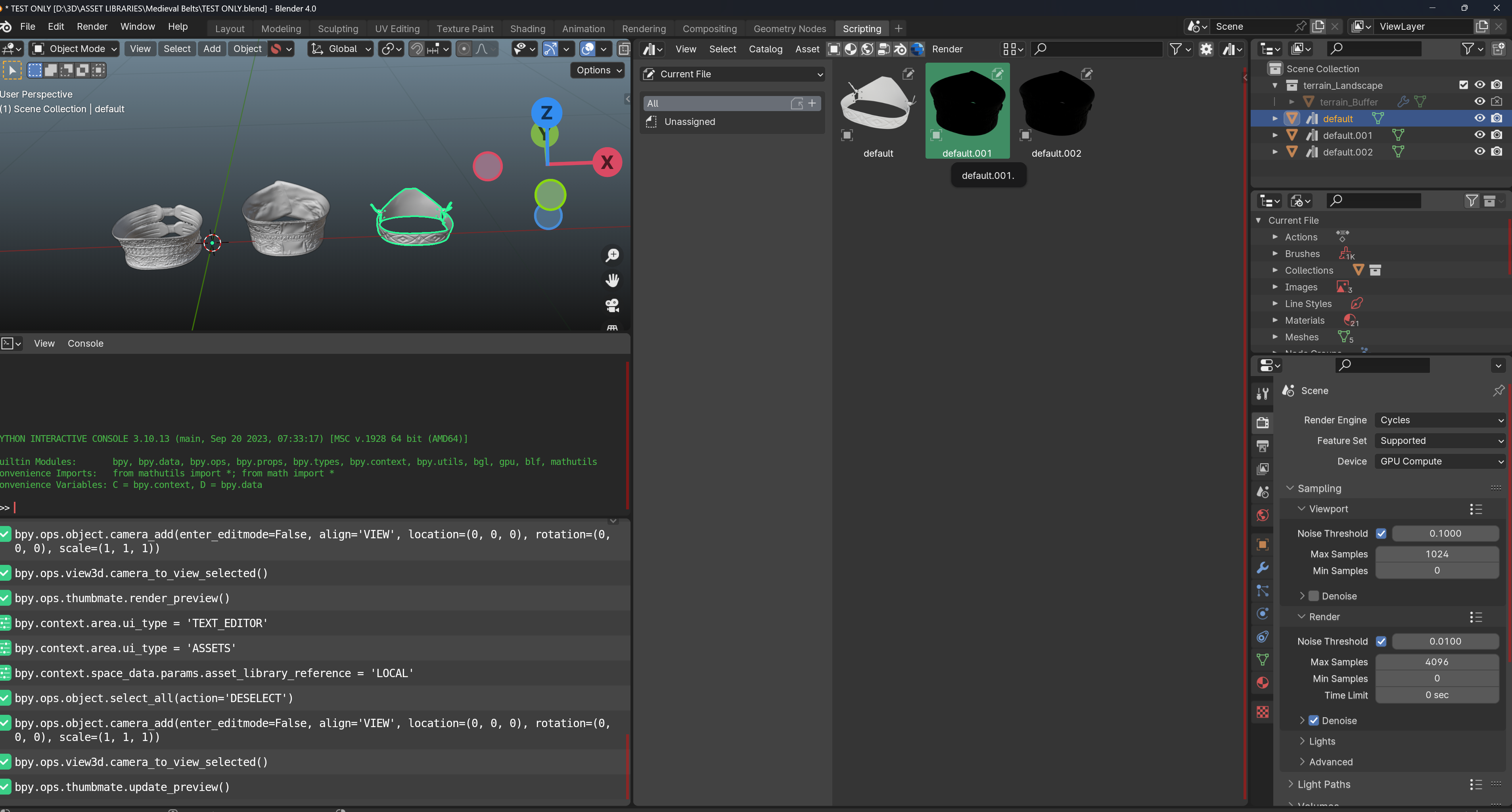
Task: Hide the default.001 object with its eye toggle
Action: pos(1479,134)
